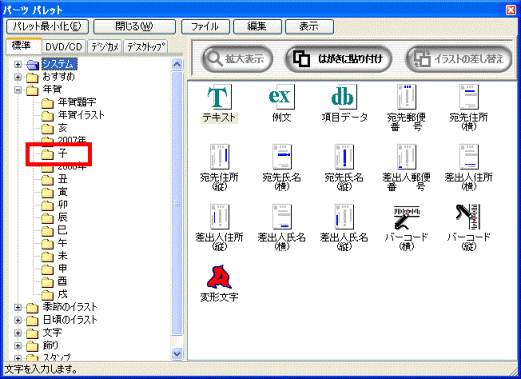Switch to the デスクトップ tab
The width and height of the screenshot is (521, 379).
coord(146,47)
